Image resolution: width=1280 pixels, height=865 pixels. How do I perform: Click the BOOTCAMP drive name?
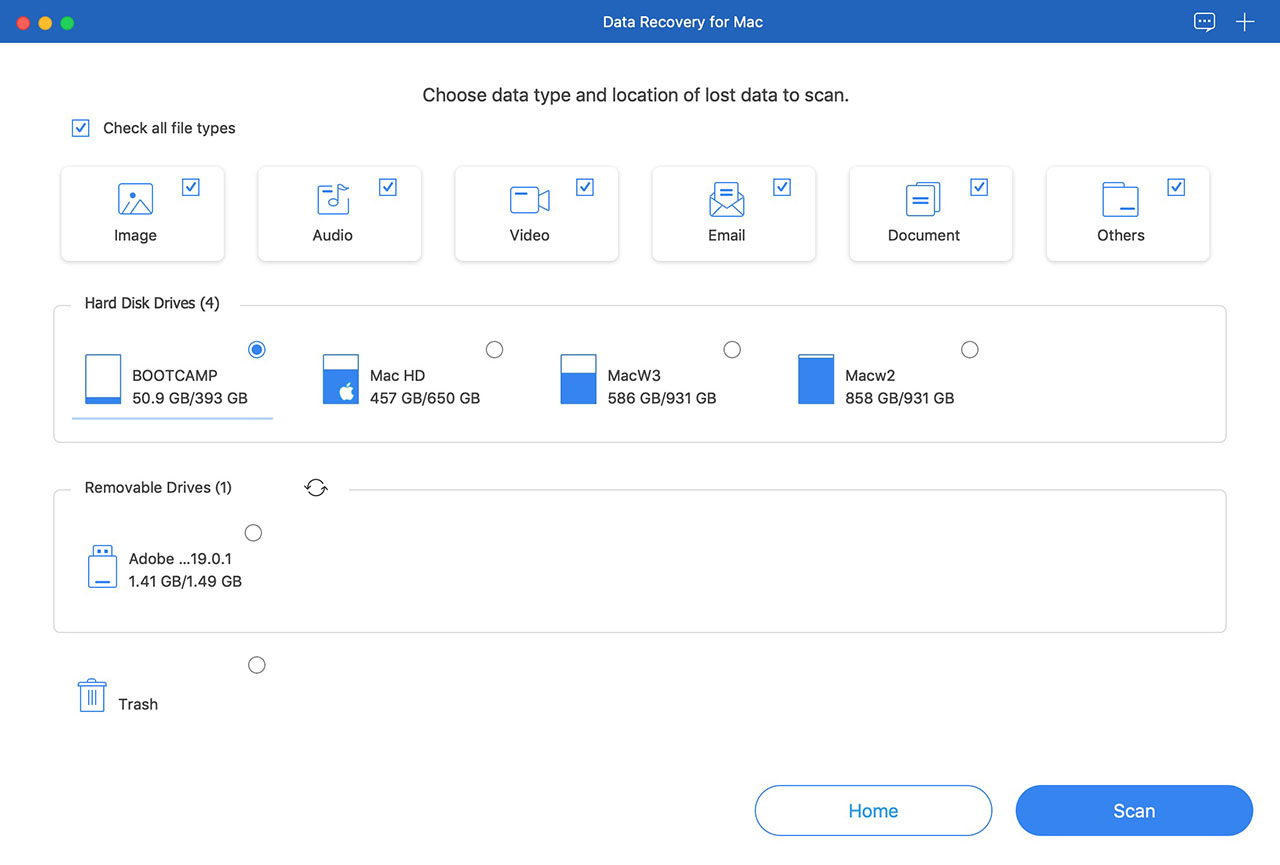pos(175,376)
